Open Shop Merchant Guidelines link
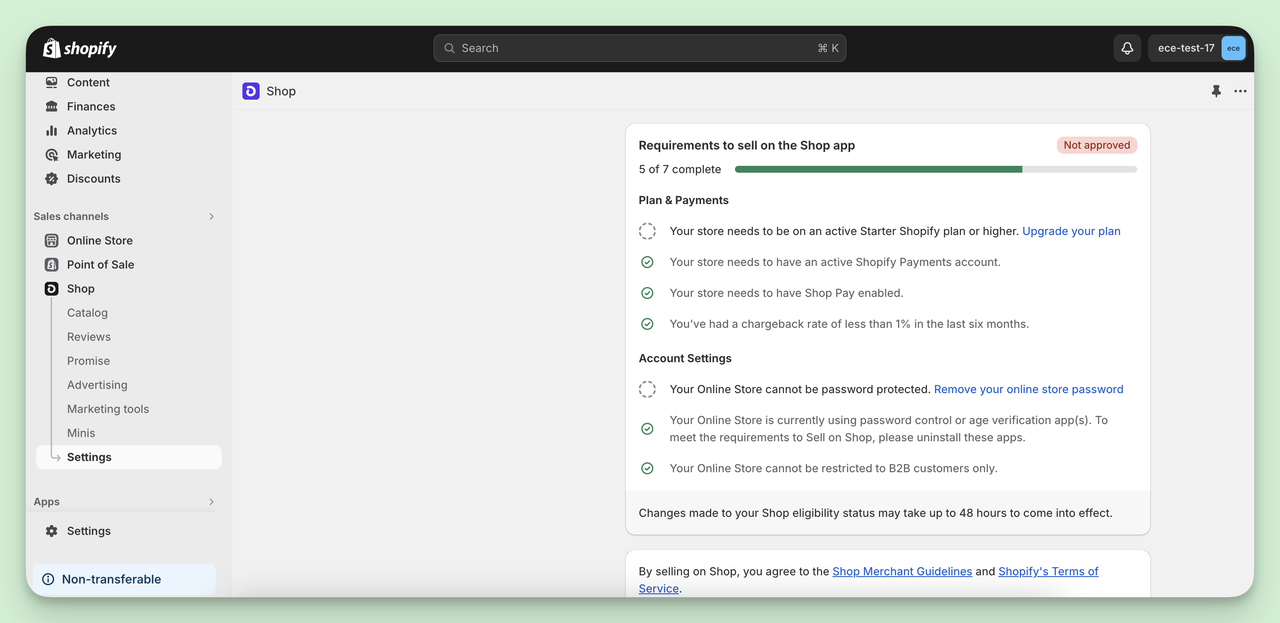Screen dimensions: 1280x623 click(902, 571)
